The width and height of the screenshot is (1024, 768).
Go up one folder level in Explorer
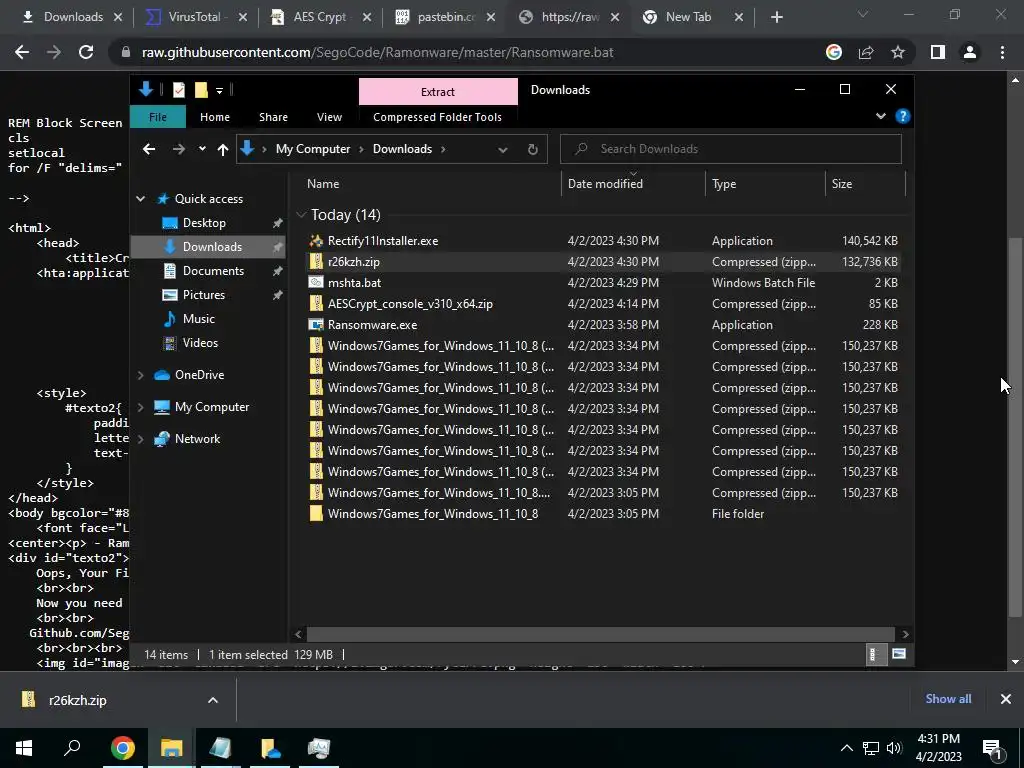click(x=223, y=150)
